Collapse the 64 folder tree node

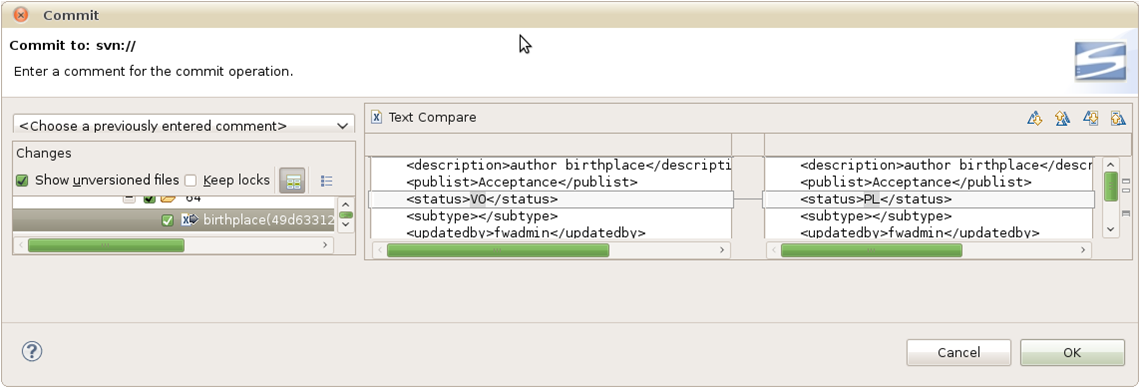pos(129,198)
